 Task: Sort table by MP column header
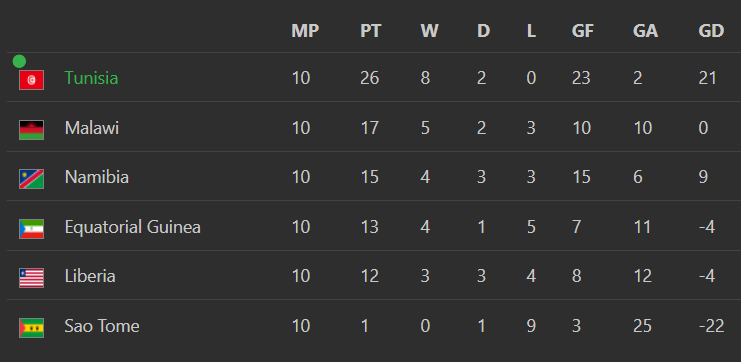(305, 31)
